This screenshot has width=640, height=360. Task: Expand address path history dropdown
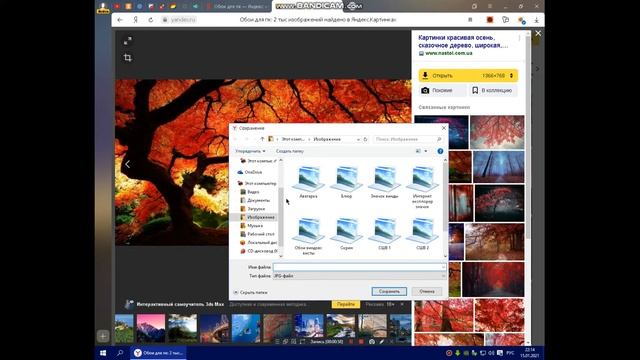coord(358,139)
